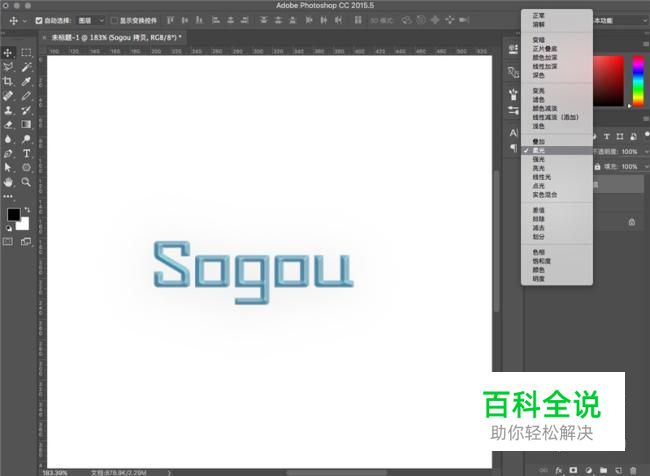Open the opacity 100% dropdown arrow
Screen dimensions: 650x476
[x=646, y=152]
